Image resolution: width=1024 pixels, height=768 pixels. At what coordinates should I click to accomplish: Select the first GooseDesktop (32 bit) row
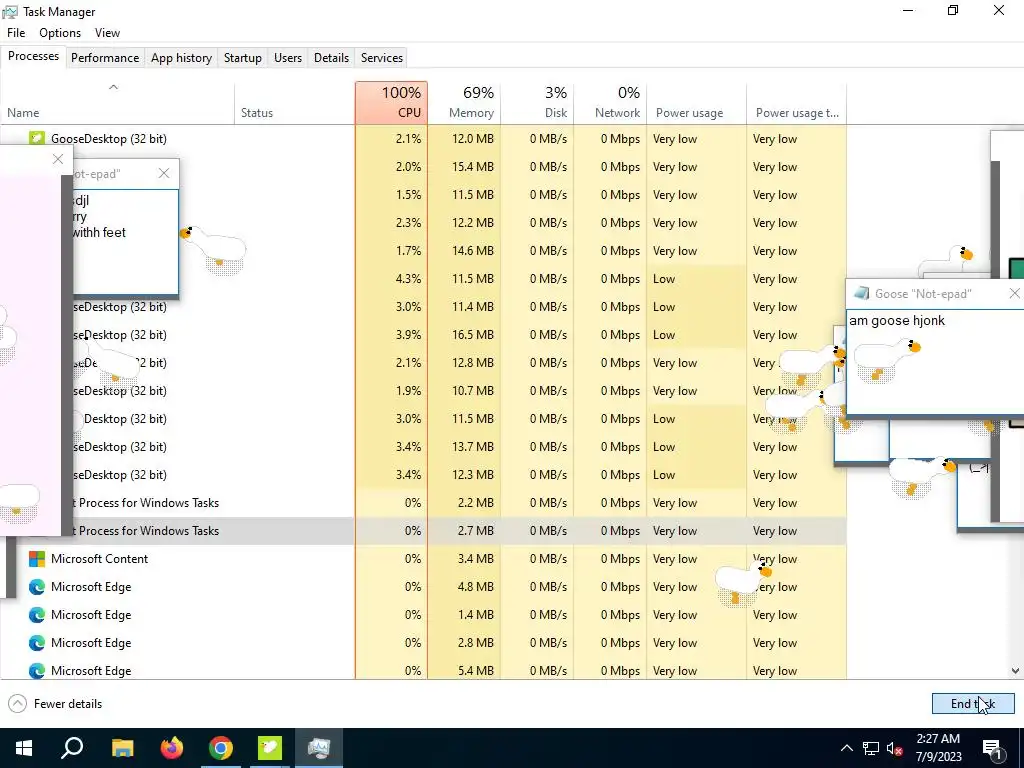click(x=423, y=138)
